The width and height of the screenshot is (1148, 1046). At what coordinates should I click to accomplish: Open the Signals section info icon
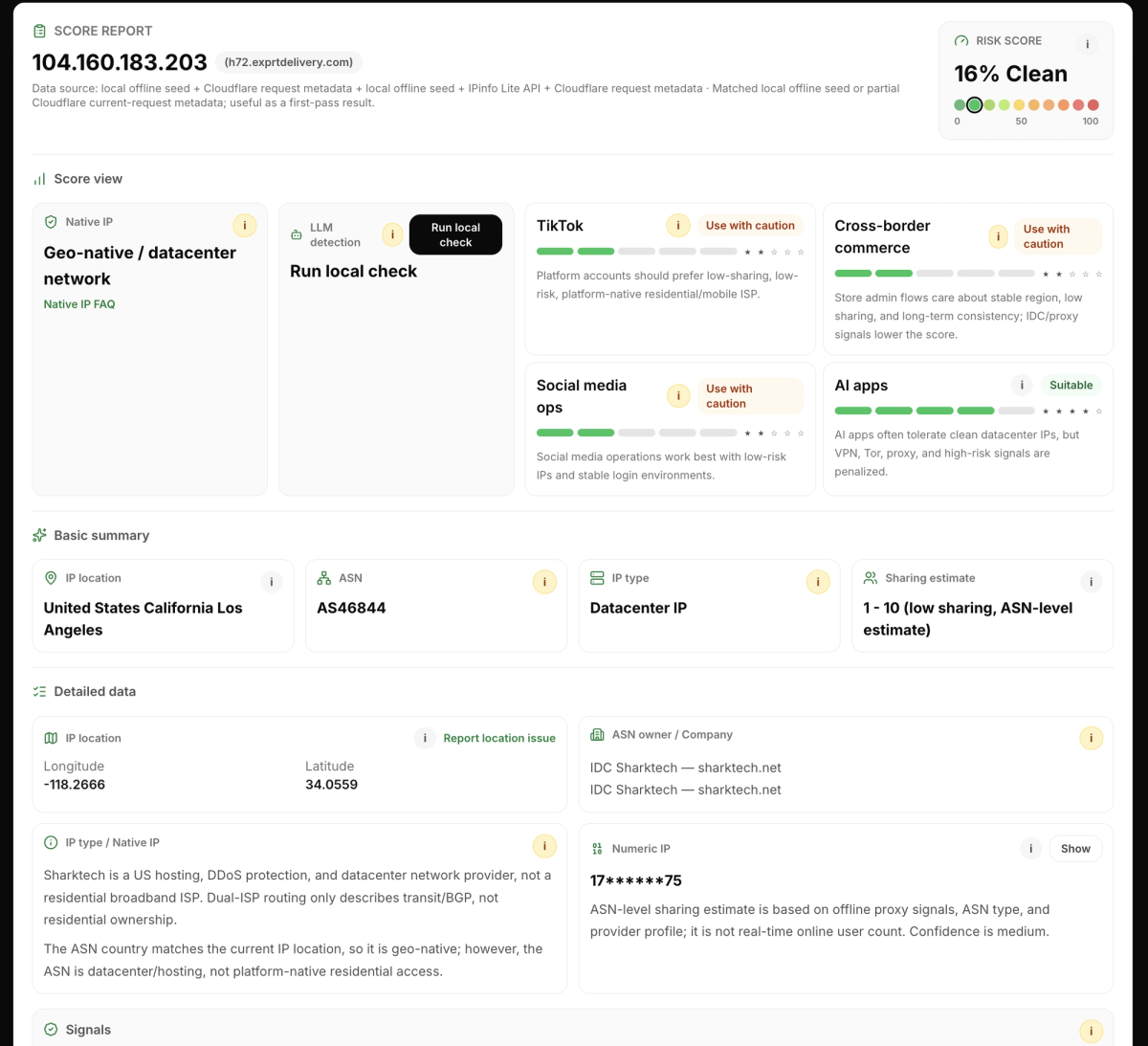pos(1091,1031)
